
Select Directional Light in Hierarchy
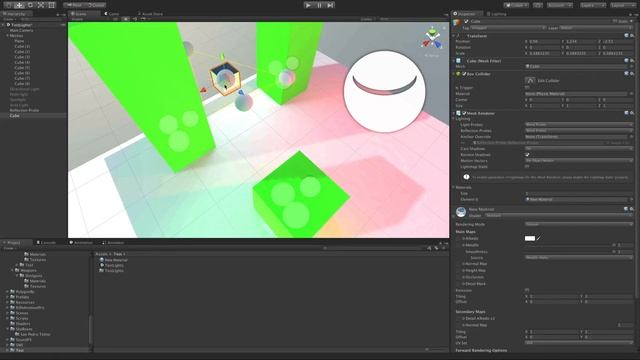(x=24, y=89)
